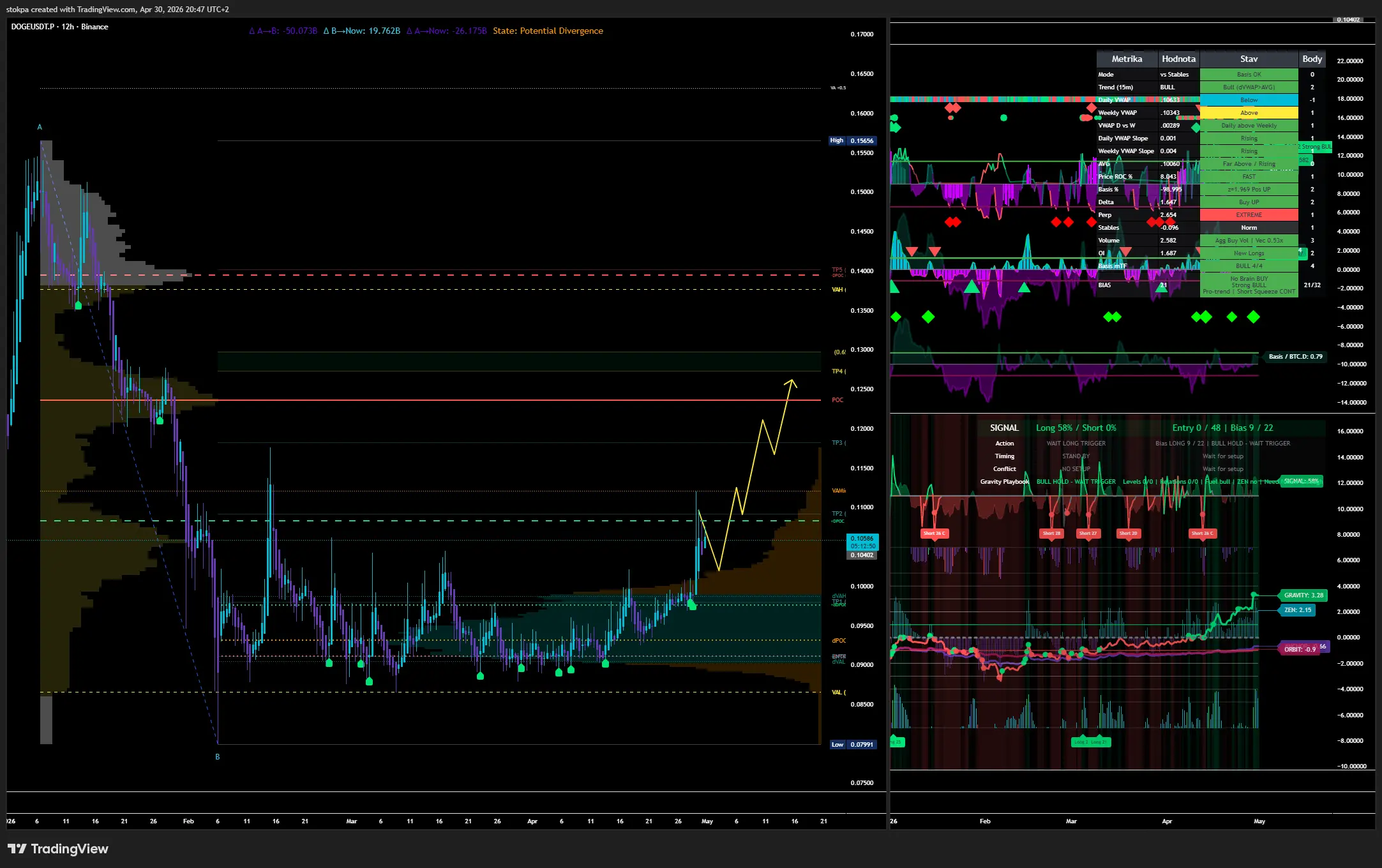Select the 'Short 28' red signal marker
Screen dimensions: 1382x868
click(x=1051, y=534)
